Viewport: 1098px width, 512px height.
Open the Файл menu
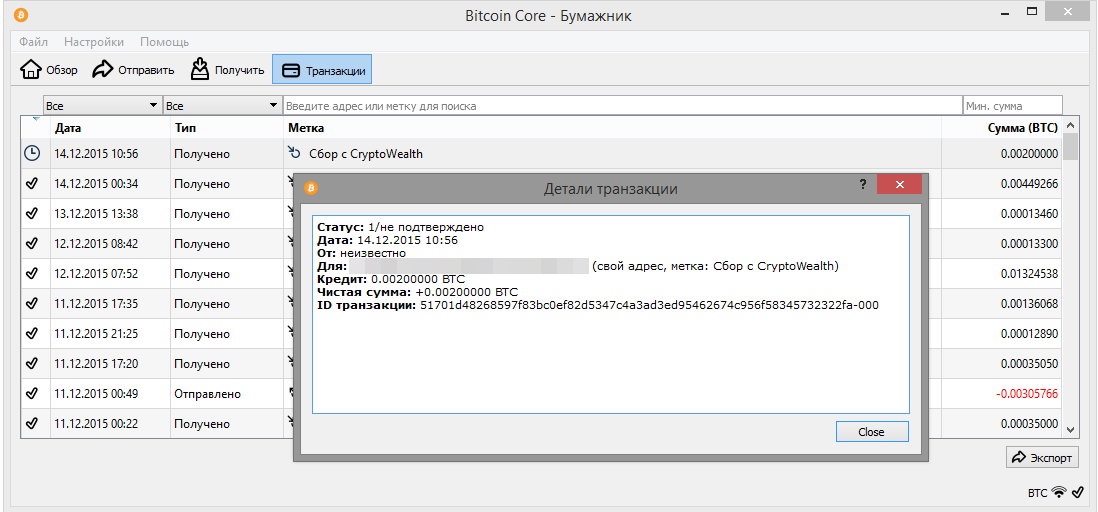coord(33,42)
